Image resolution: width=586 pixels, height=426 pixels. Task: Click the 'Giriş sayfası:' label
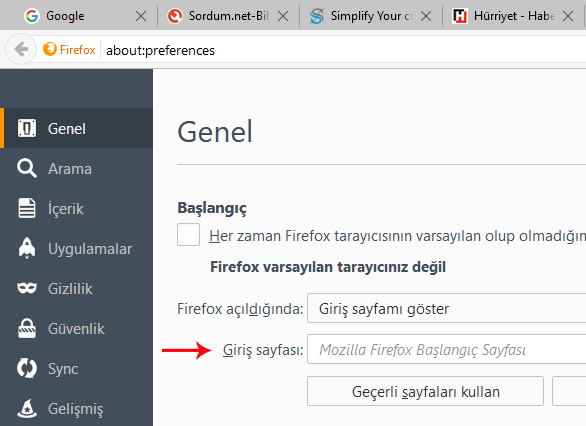pos(263,350)
